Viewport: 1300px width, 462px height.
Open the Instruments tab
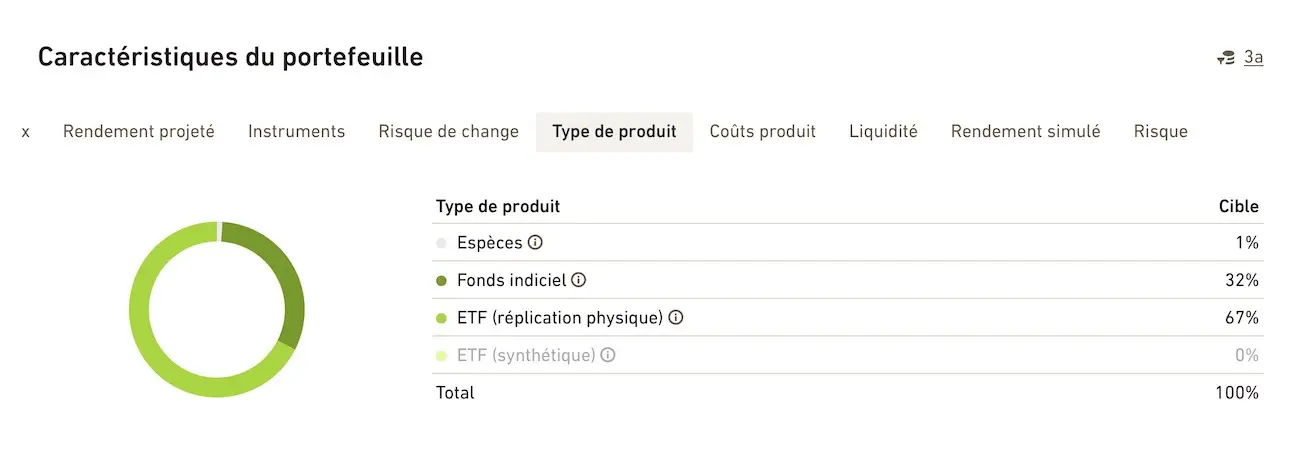click(296, 132)
